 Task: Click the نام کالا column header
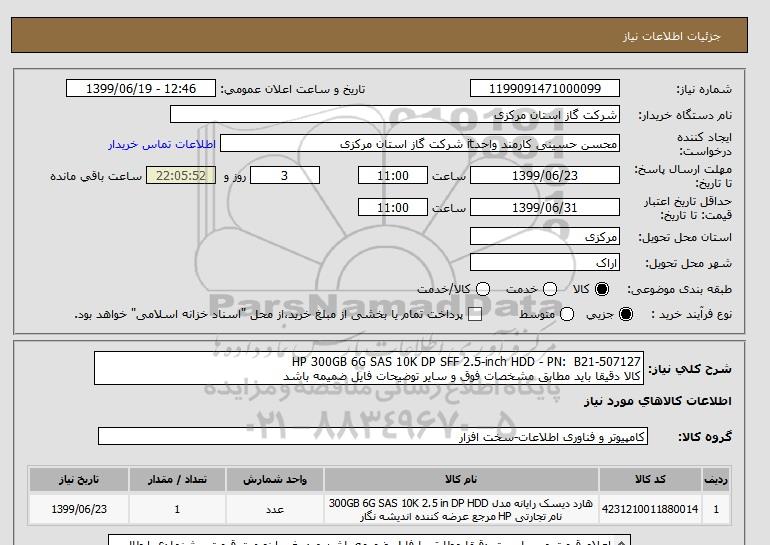461,480
